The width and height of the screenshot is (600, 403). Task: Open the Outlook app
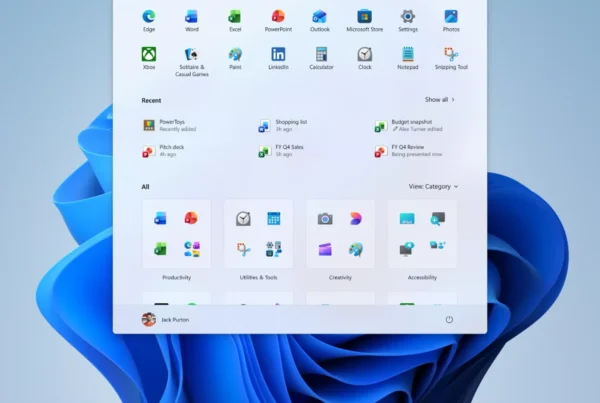[x=320, y=21]
